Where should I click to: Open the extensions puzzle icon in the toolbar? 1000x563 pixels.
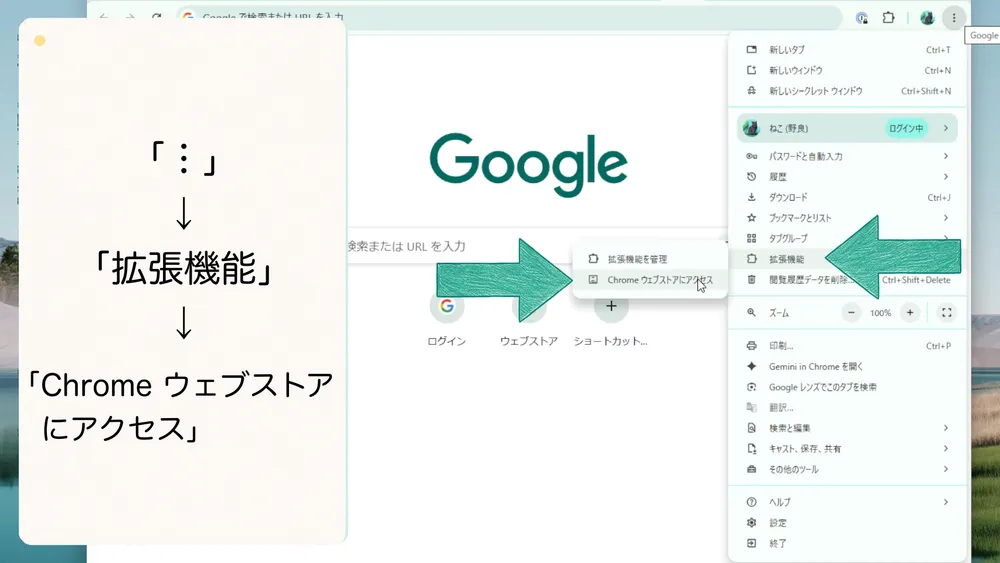(x=888, y=18)
